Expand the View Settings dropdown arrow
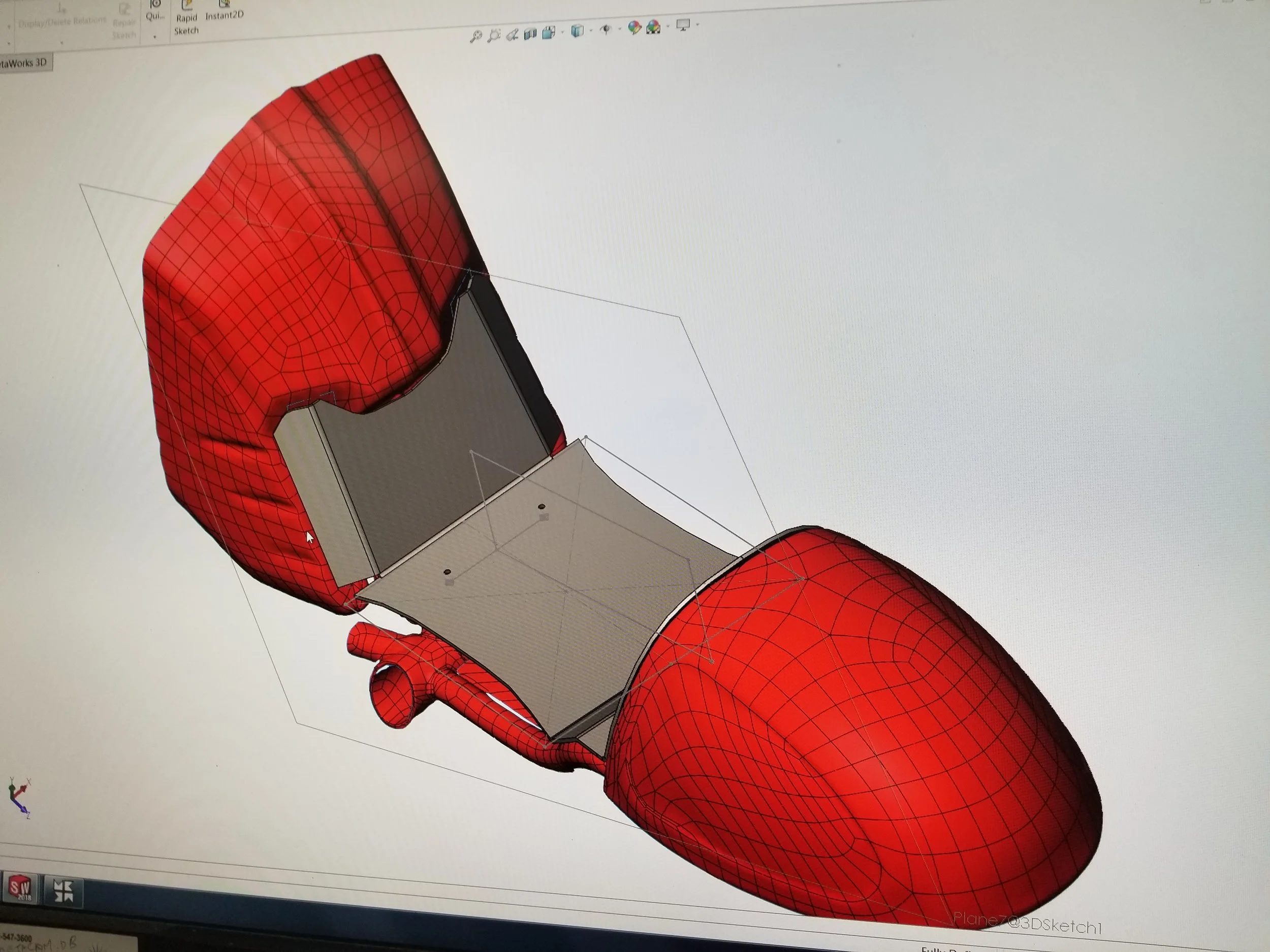The height and width of the screenshot is (952, 1270). pyautogui.click(x=697, y=25)
